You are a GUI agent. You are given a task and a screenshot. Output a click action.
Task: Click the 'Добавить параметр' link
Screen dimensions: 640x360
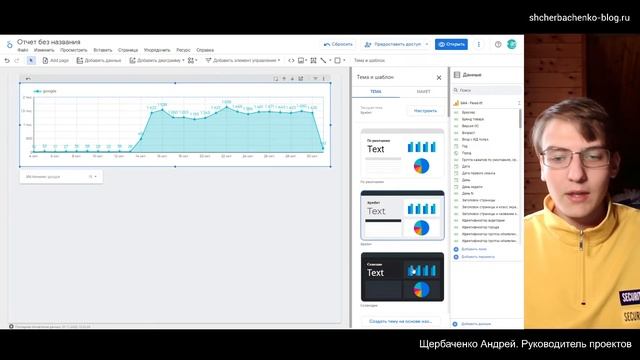[478, 257]
